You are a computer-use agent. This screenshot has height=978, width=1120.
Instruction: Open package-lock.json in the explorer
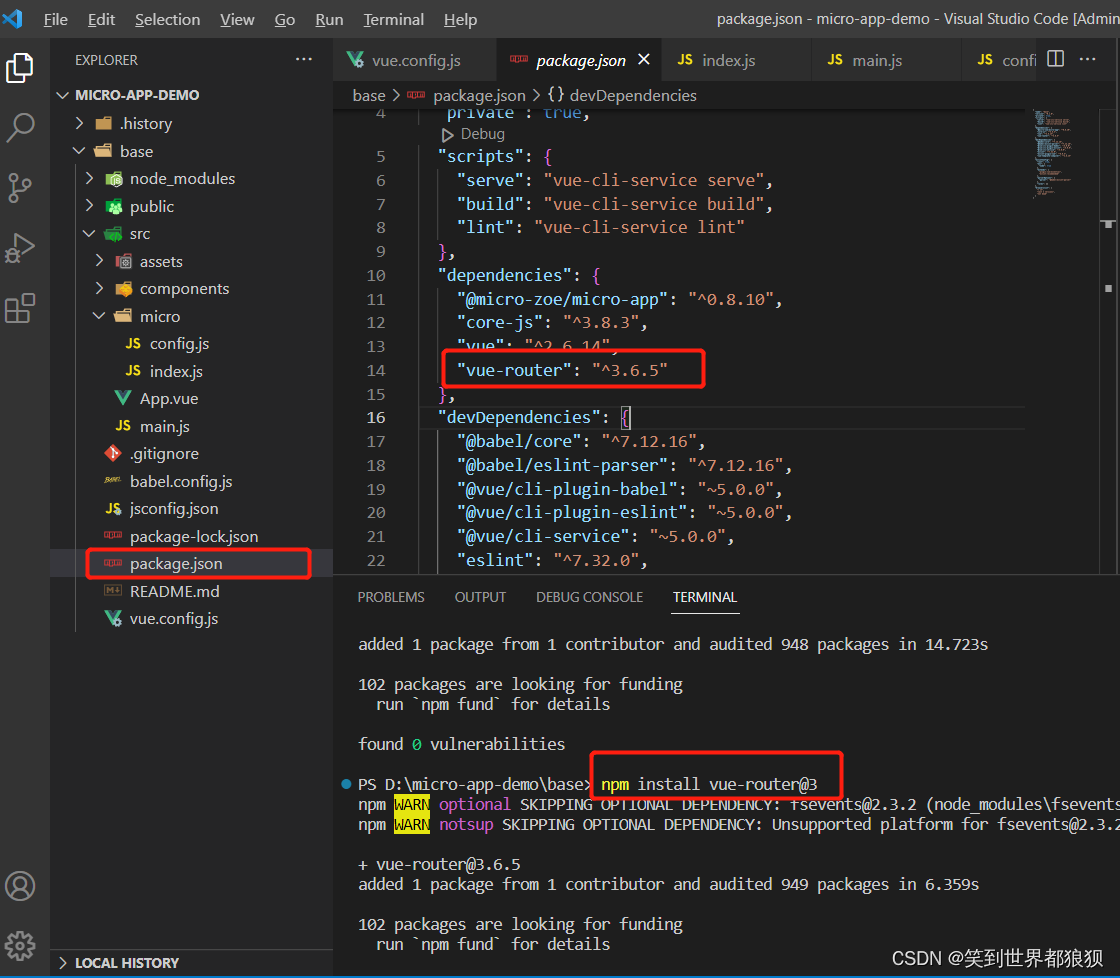pos(193,537)
